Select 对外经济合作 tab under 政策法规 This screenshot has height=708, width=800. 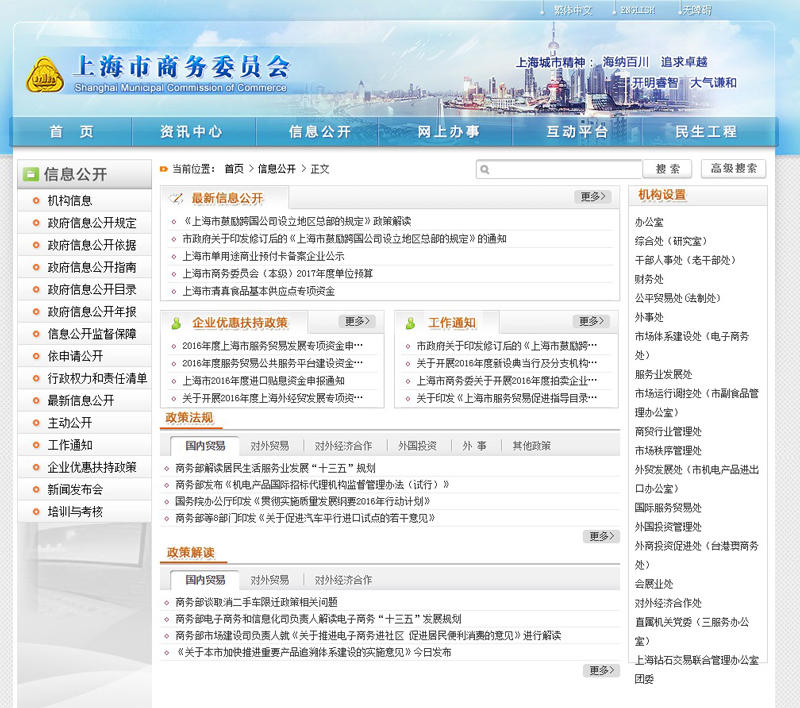click(343, 446)
